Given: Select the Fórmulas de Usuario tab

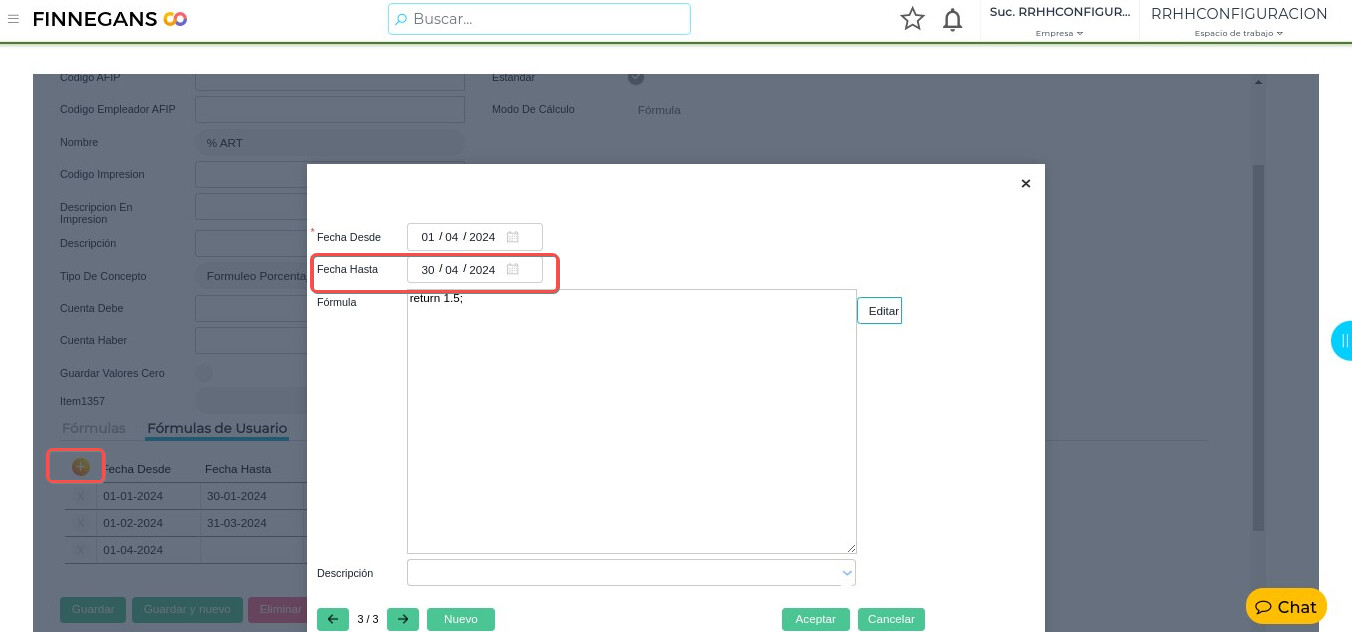Looking at the screenshot, I should tap(217, 428).
